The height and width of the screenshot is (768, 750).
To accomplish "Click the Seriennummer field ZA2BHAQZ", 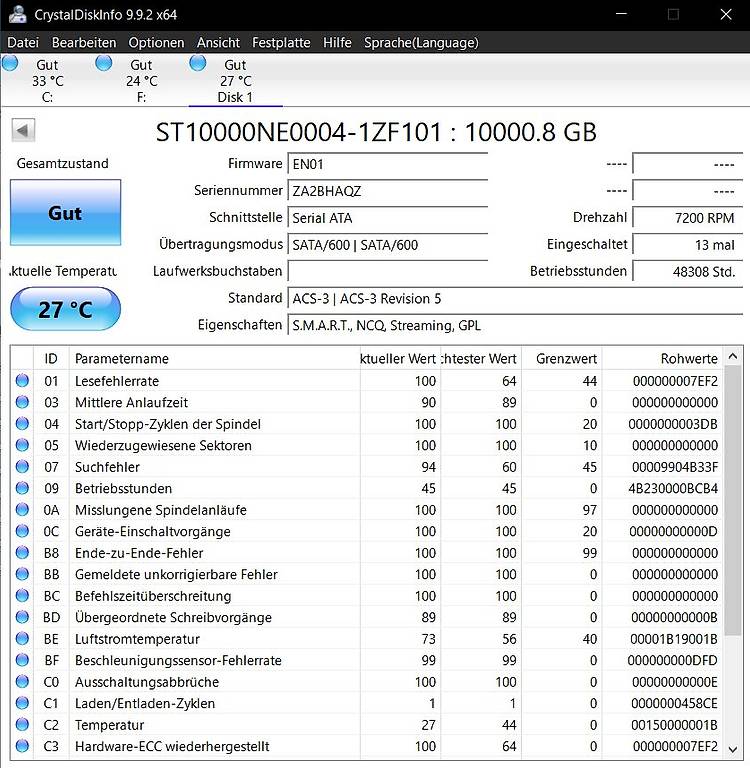I will pos(387,191).
